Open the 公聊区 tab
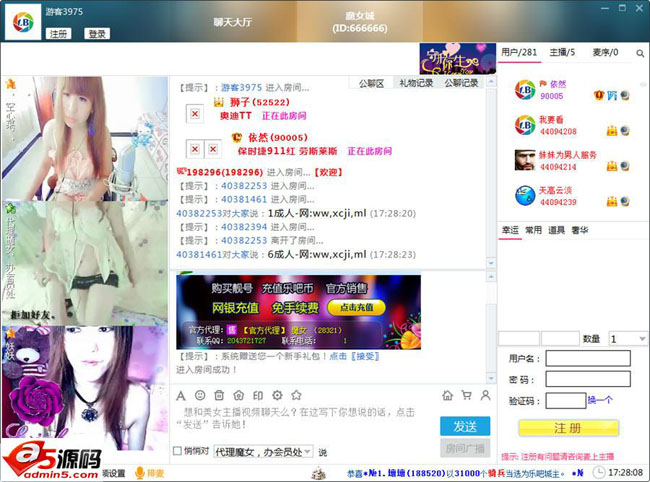Screen dimensions: 650x482 click(x=371, y=83)
